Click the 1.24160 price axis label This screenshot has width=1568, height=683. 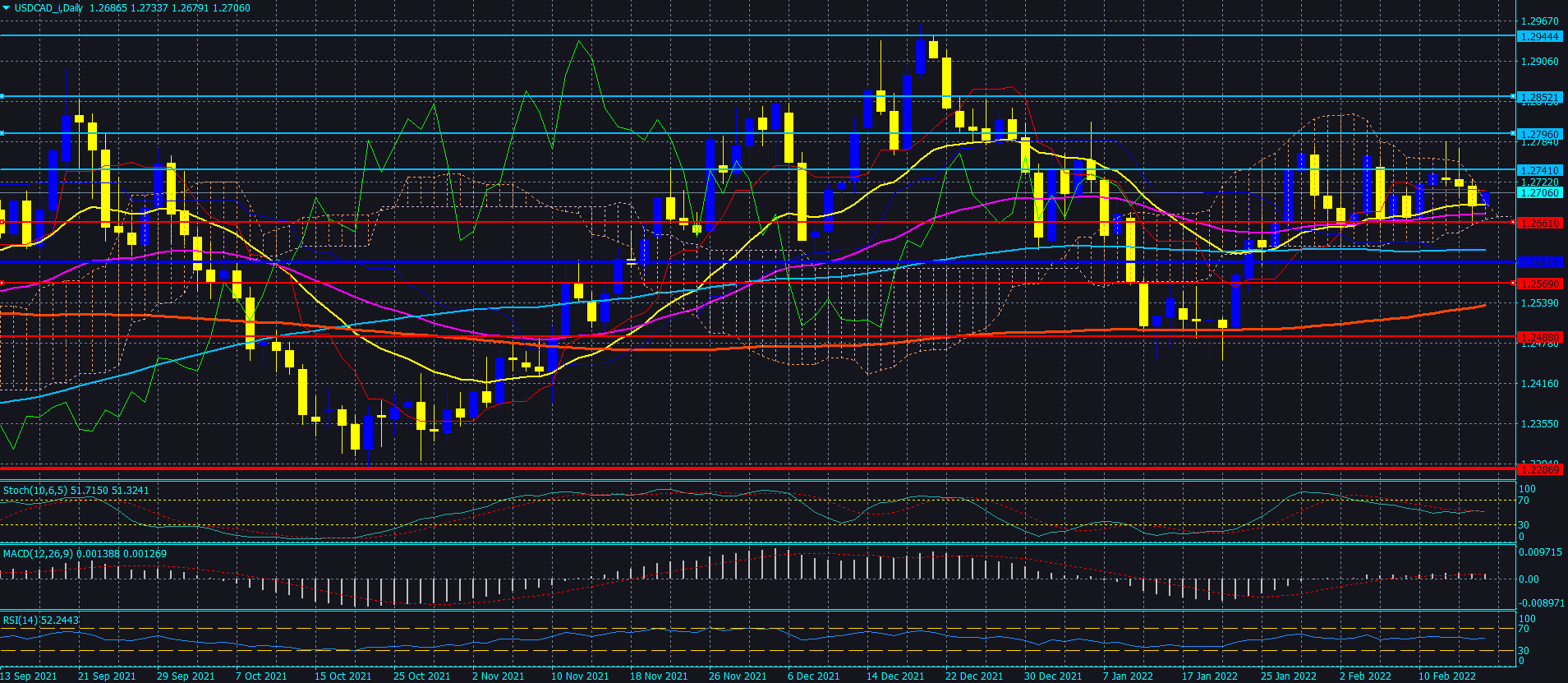coord(1539,384)
